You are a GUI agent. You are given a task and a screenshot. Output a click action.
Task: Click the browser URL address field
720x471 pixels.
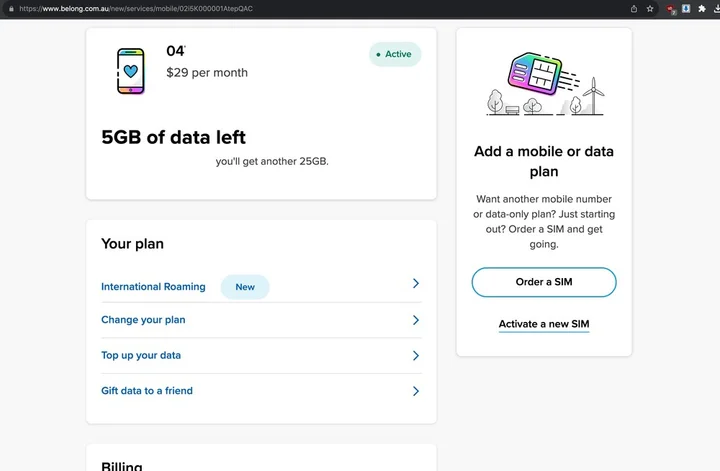(x=300, y=8)
